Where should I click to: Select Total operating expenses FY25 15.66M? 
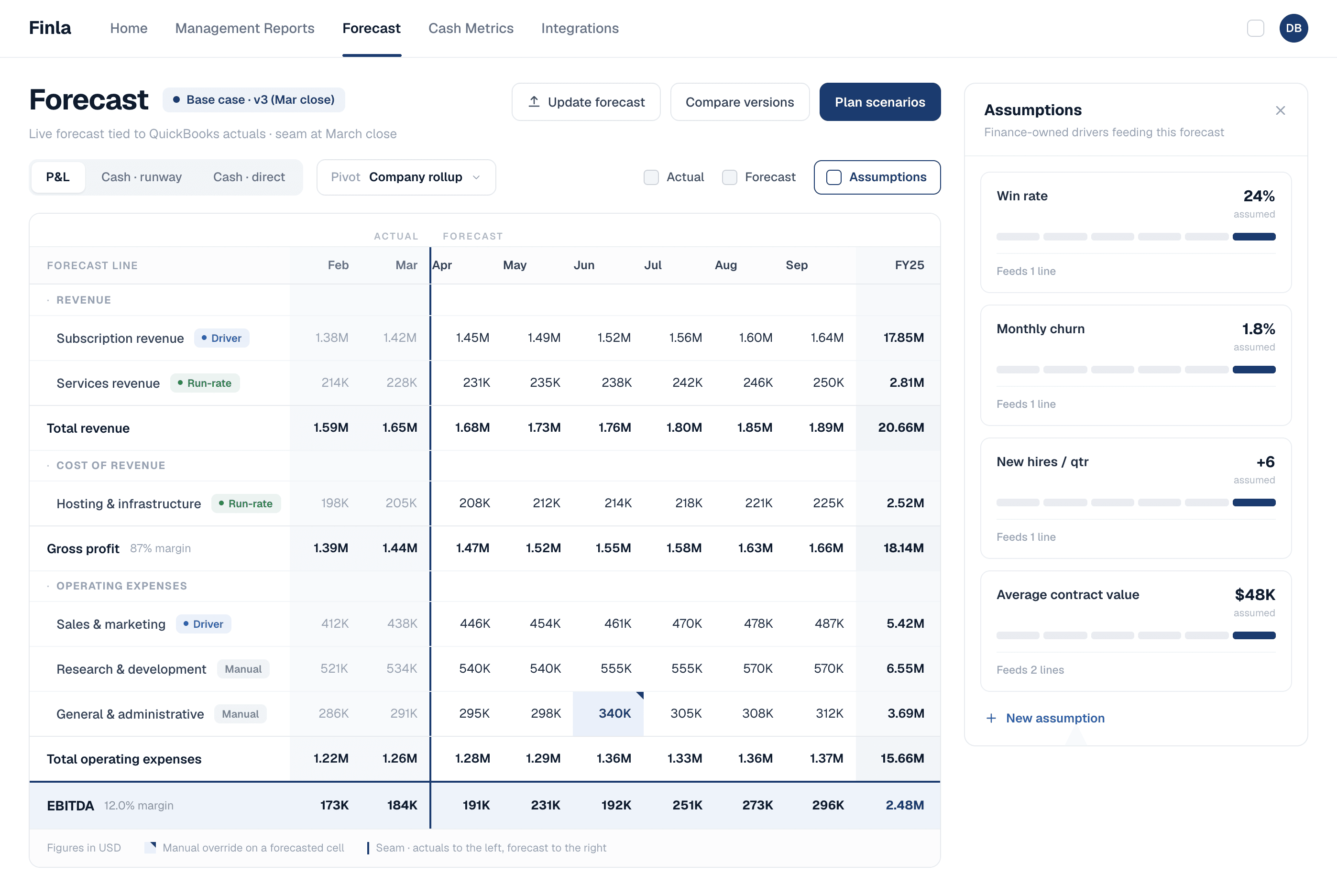pyautogui.click(x=902, y=758)
